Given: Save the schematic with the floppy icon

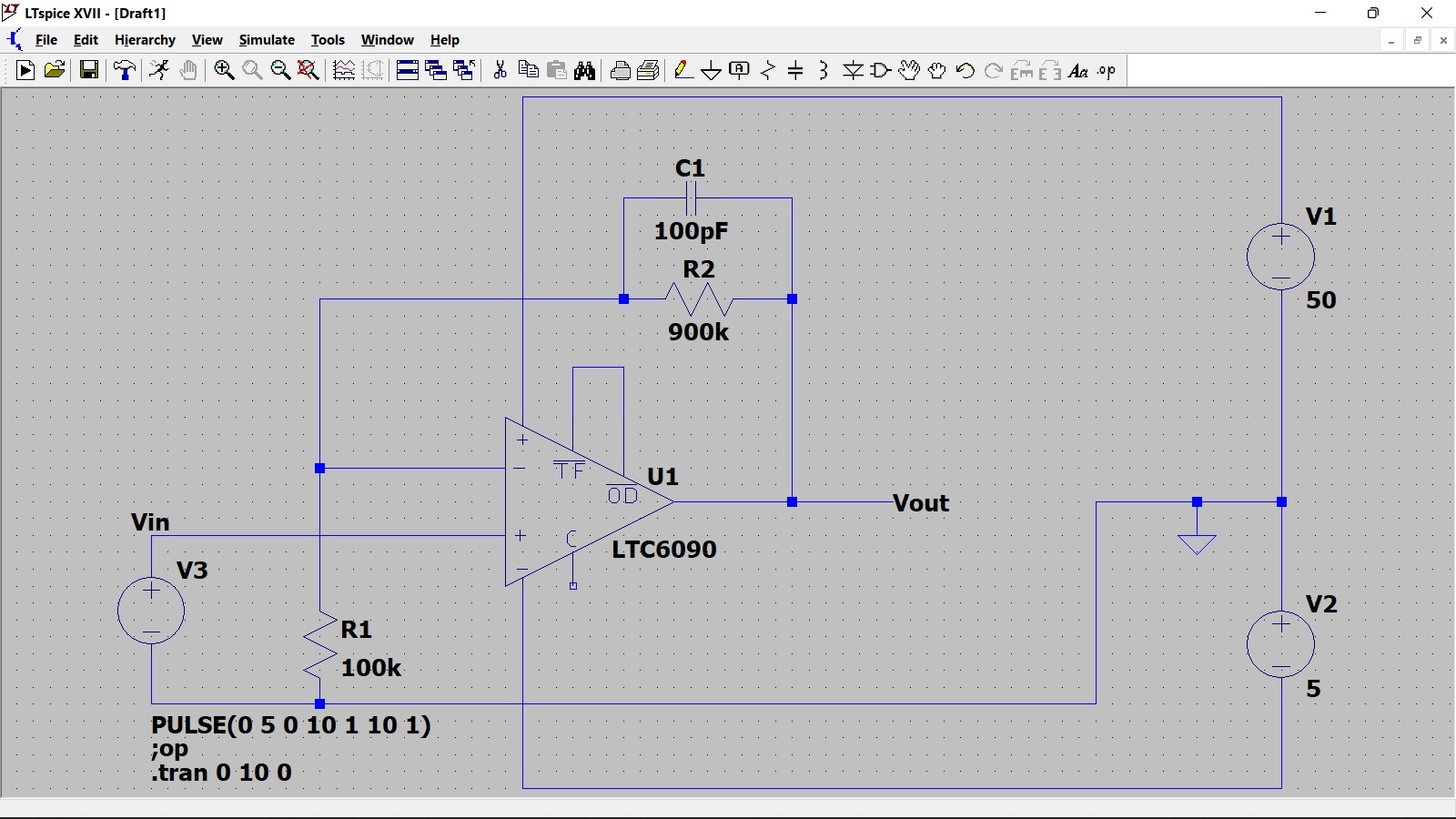Looking at the screenshot, I should pyautogui.click(x=89, y=70).
